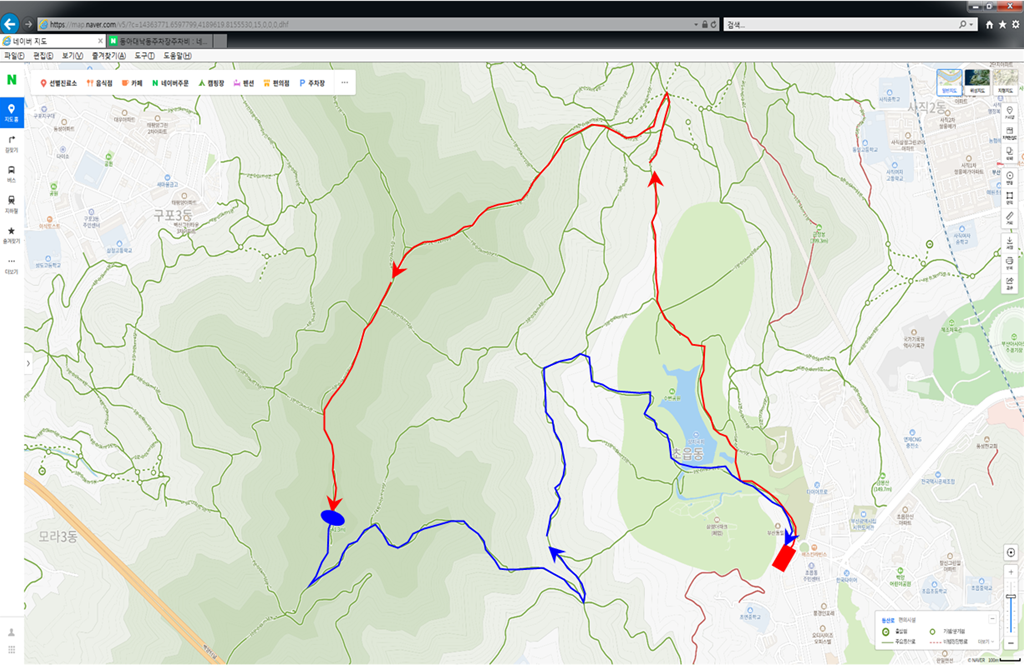1024x665 pixels.
Task: Select the 주차장 parking category chip
Action: [x=312, y=83]
